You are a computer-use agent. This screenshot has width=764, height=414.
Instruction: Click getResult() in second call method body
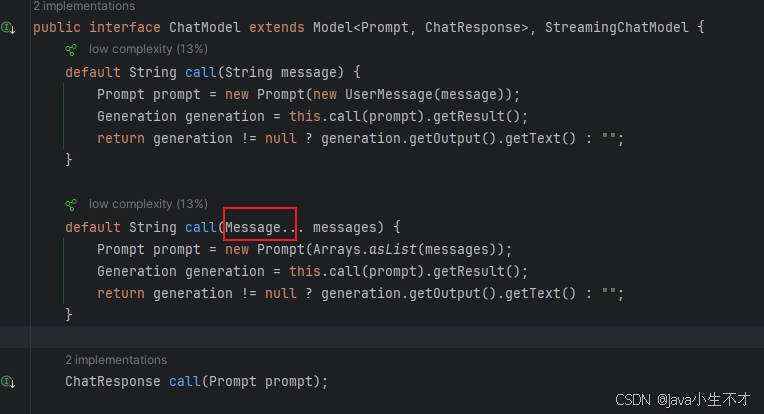pos(476,271)
